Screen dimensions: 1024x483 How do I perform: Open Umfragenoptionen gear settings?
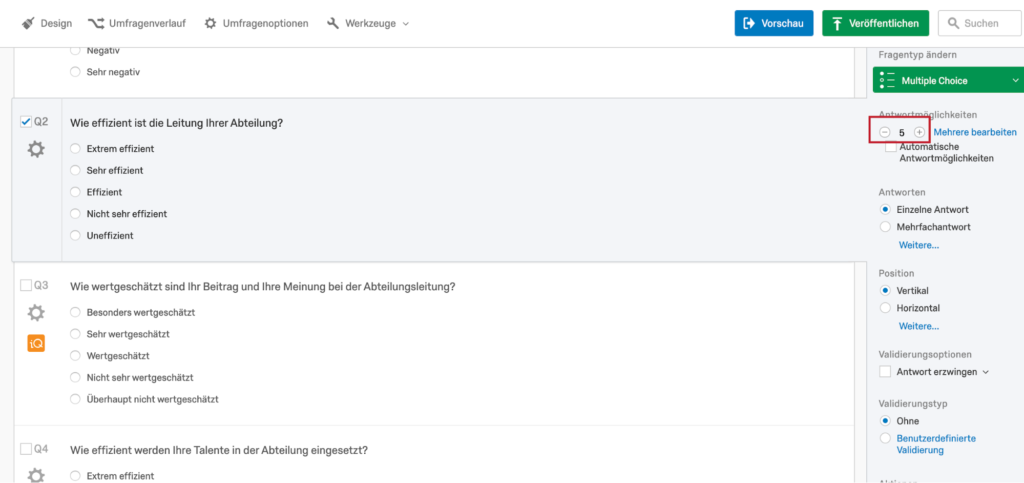click(x=256, y=23)
